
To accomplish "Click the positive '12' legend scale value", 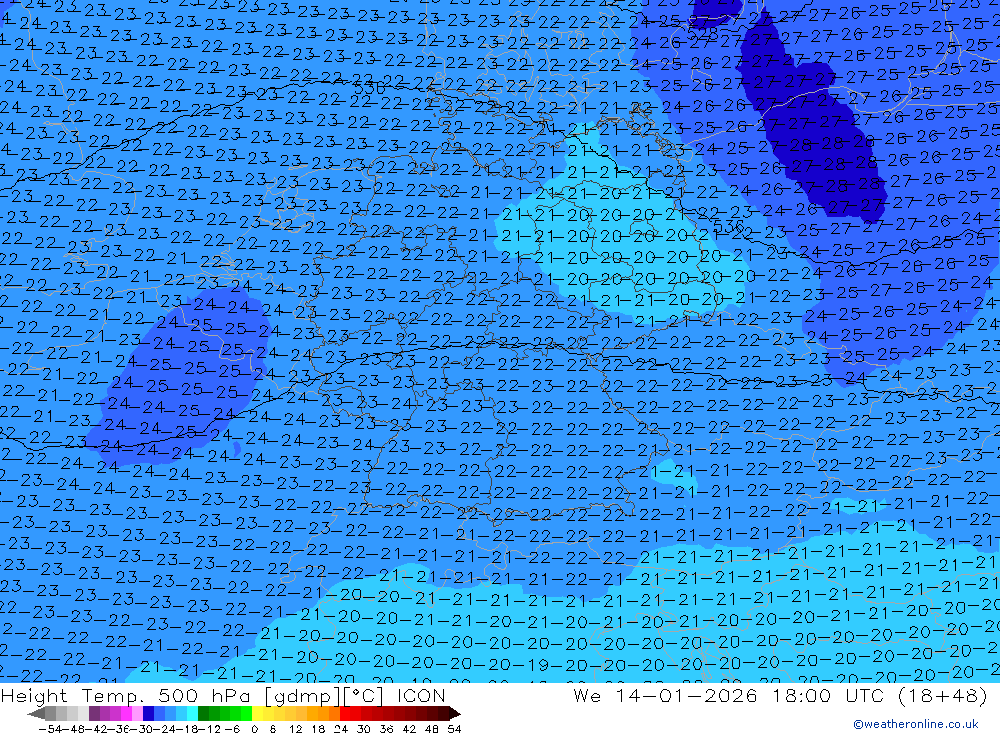I will point(295,729).
